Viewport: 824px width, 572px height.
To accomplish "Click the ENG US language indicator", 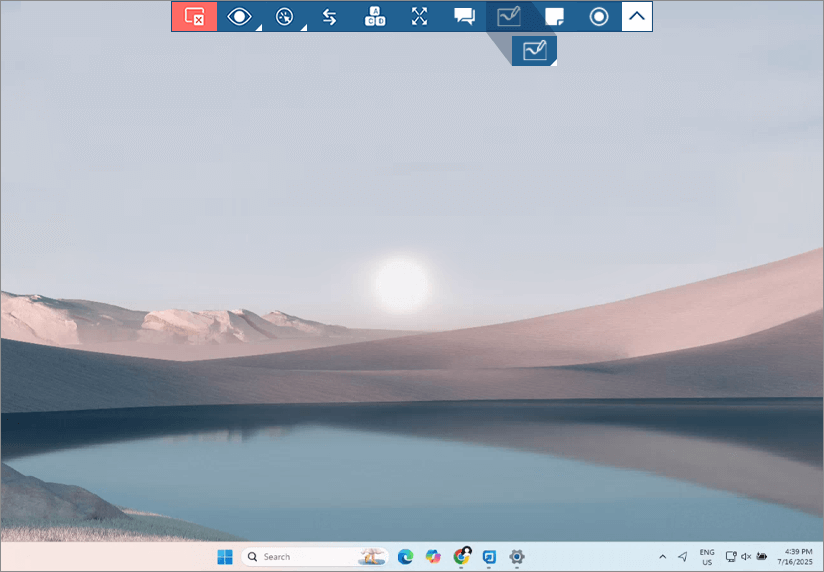I will point(707,556).
